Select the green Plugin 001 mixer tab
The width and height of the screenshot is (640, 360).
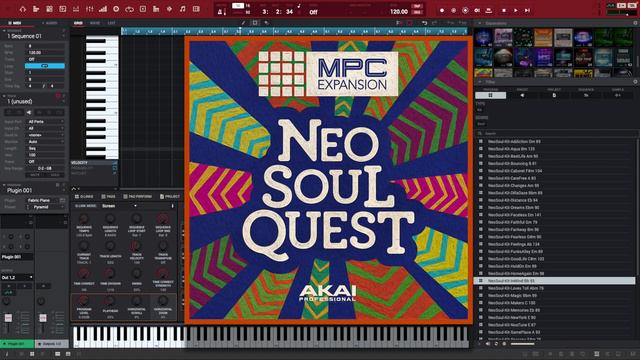pyautogui.click(x=17, y=344)
